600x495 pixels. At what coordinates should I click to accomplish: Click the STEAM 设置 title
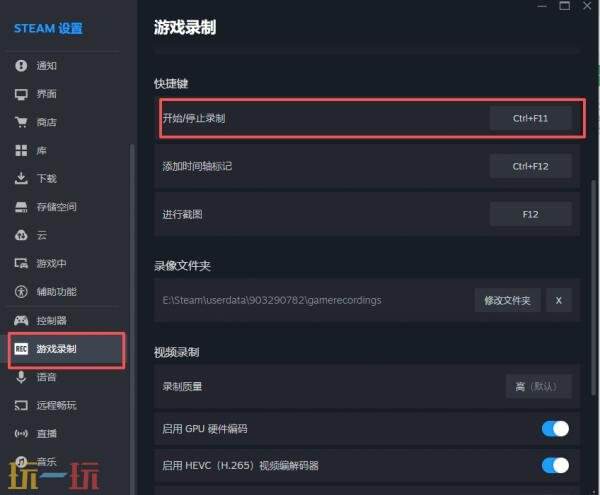[x=48, y=28]
